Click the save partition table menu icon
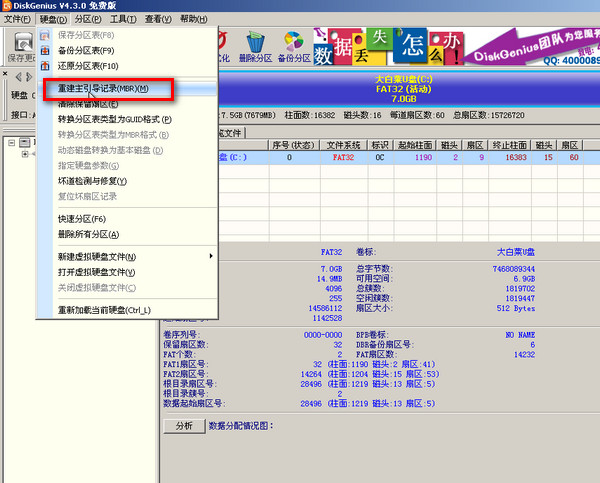Viewport: 600px width, 483px height. tap(45, 35)
